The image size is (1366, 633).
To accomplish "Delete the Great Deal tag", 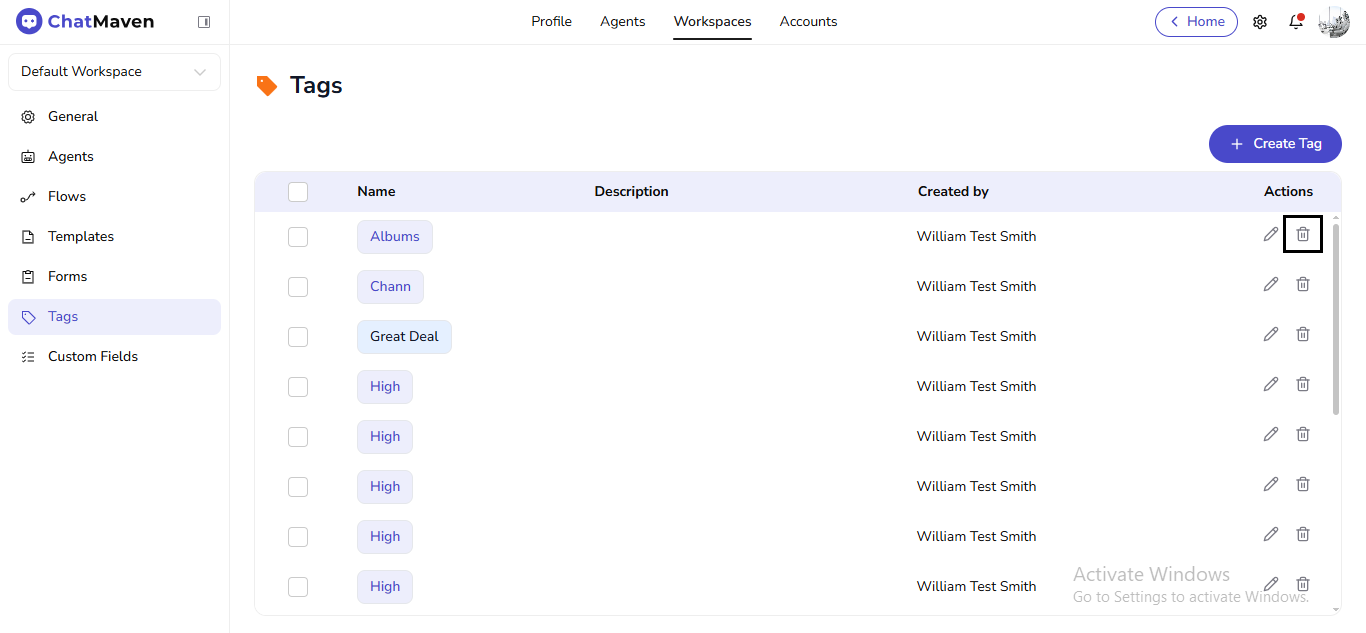I will pos(1302,334).
